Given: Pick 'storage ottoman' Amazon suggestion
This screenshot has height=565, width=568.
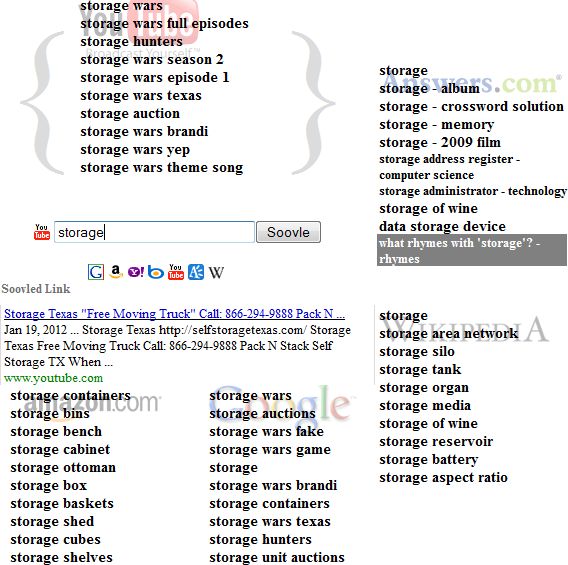Looking at the screenshot, I should coord(63,468).
